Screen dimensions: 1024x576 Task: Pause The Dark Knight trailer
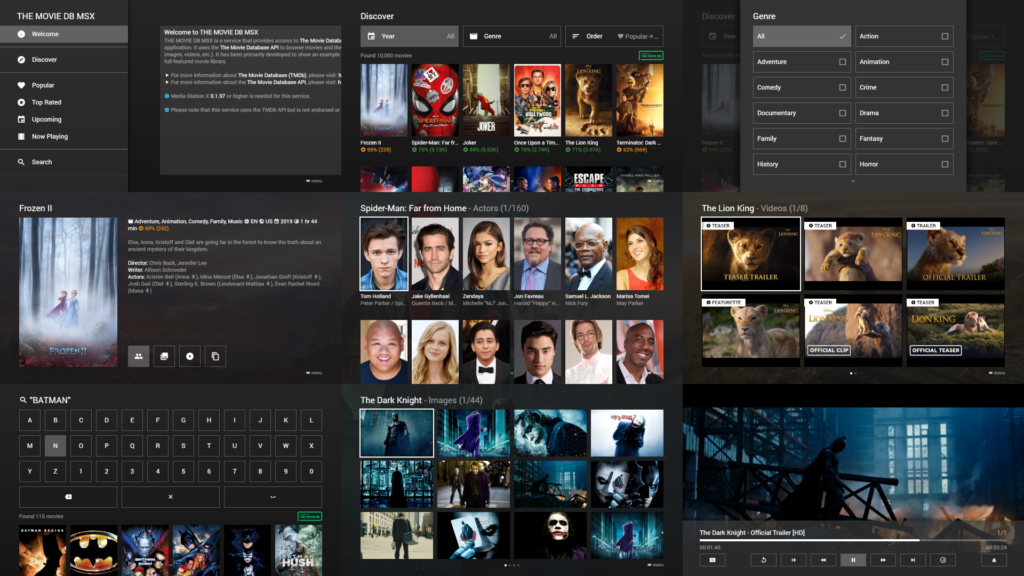(x=853, y=560)
